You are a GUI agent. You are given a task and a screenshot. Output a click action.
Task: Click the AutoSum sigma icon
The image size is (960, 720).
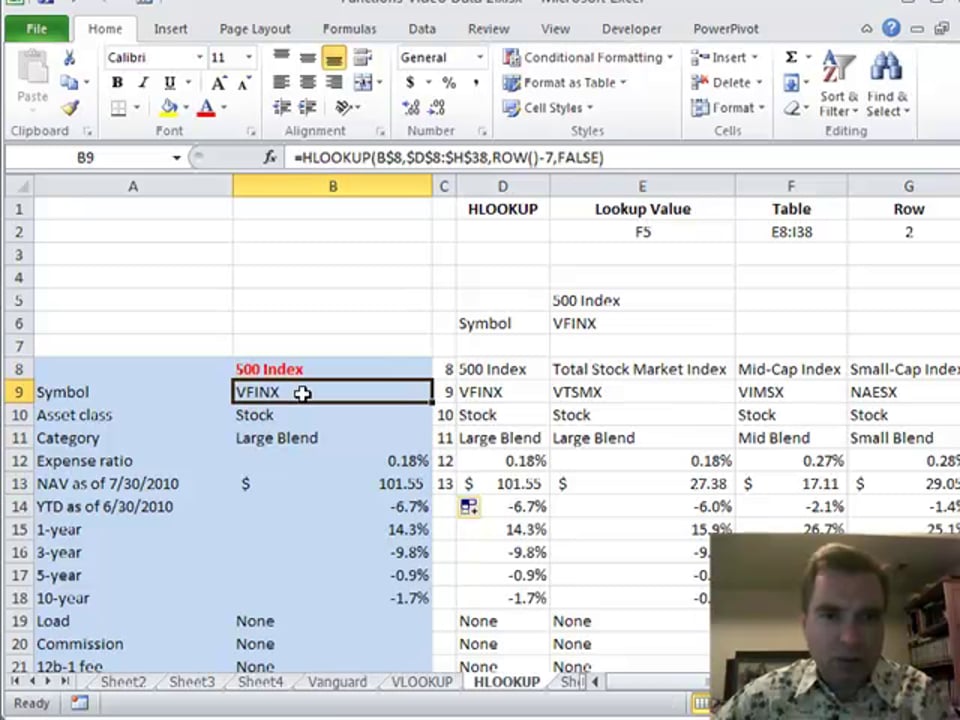[791, 57]
